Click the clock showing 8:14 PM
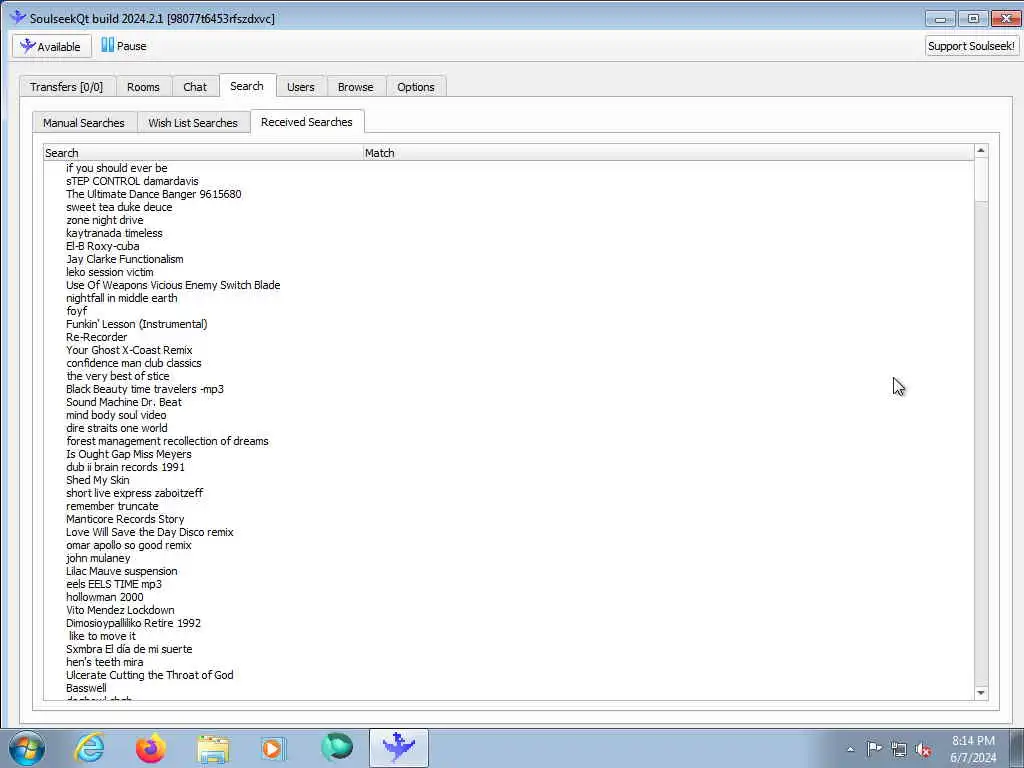The image size is (1024, 768). click(973, 741)
